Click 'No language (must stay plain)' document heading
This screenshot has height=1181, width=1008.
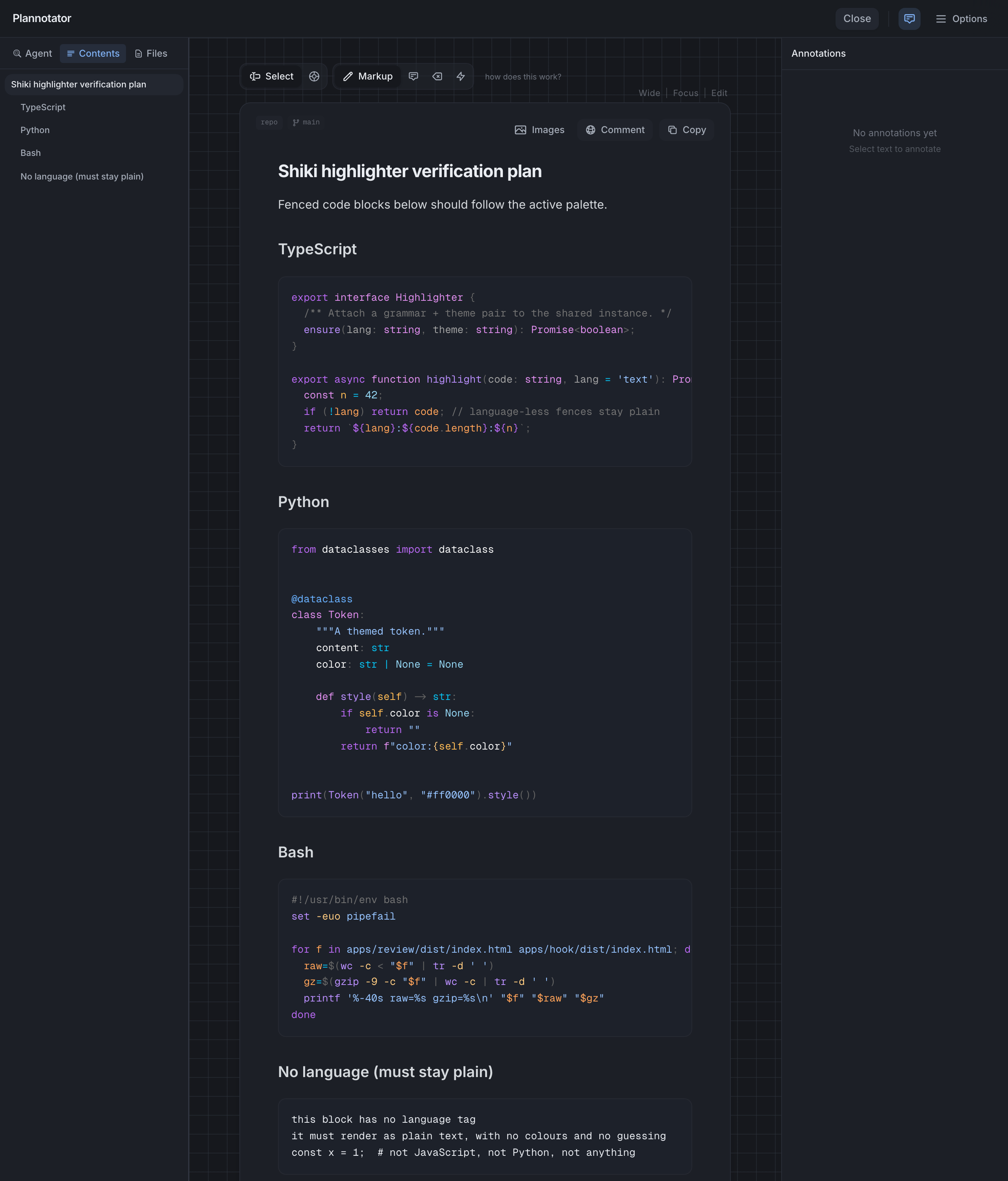[x=385, y=1072]
